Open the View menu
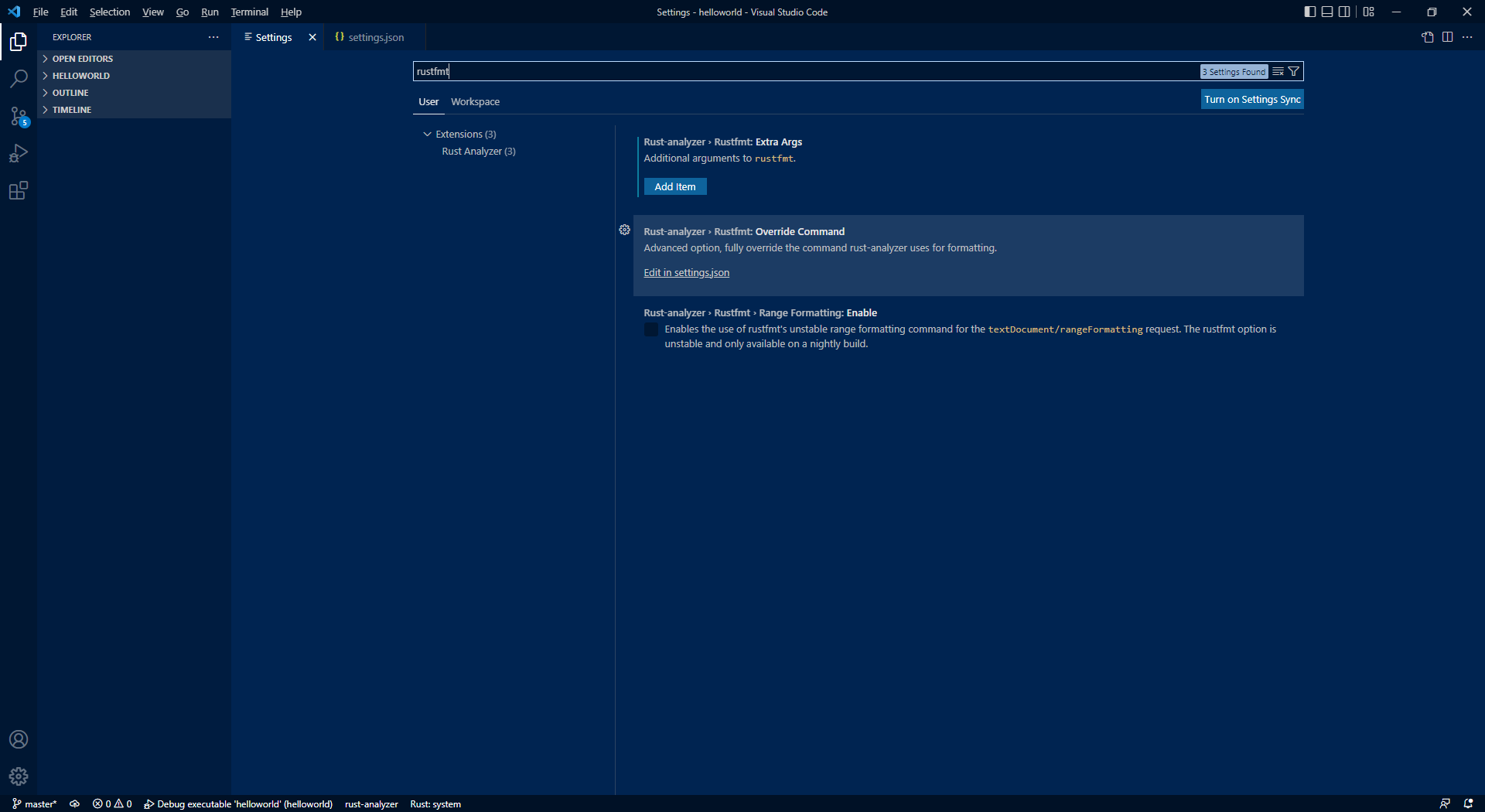The height and width of the screenshot is (812, 1485). (x=153, y=12)
